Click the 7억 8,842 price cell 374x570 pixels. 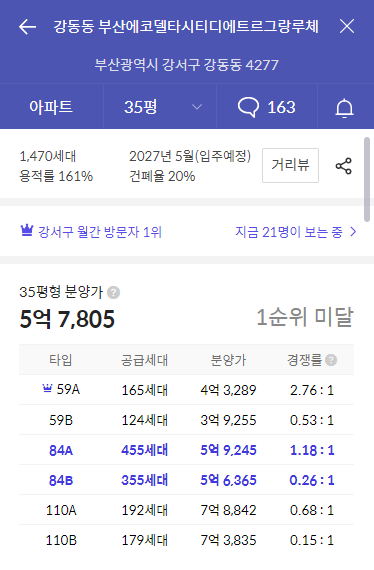pyautogui.click(x=228, y=510)
